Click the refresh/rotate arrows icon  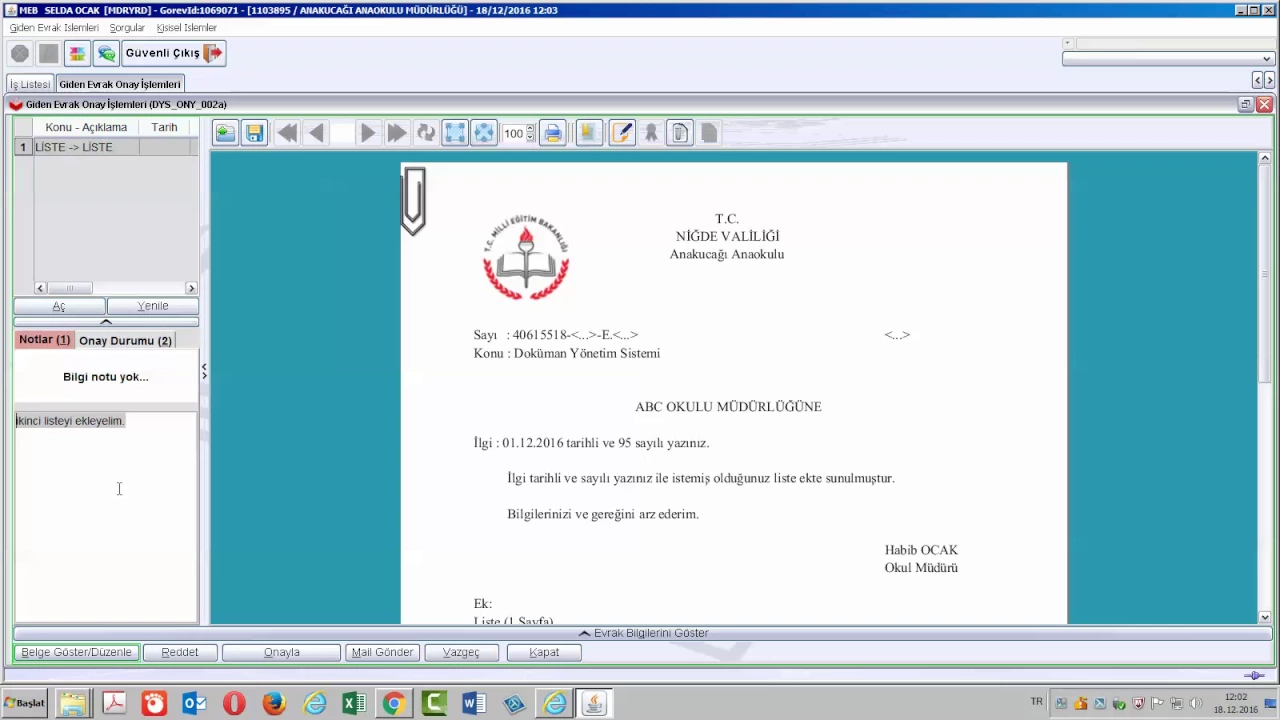(426, 133)
